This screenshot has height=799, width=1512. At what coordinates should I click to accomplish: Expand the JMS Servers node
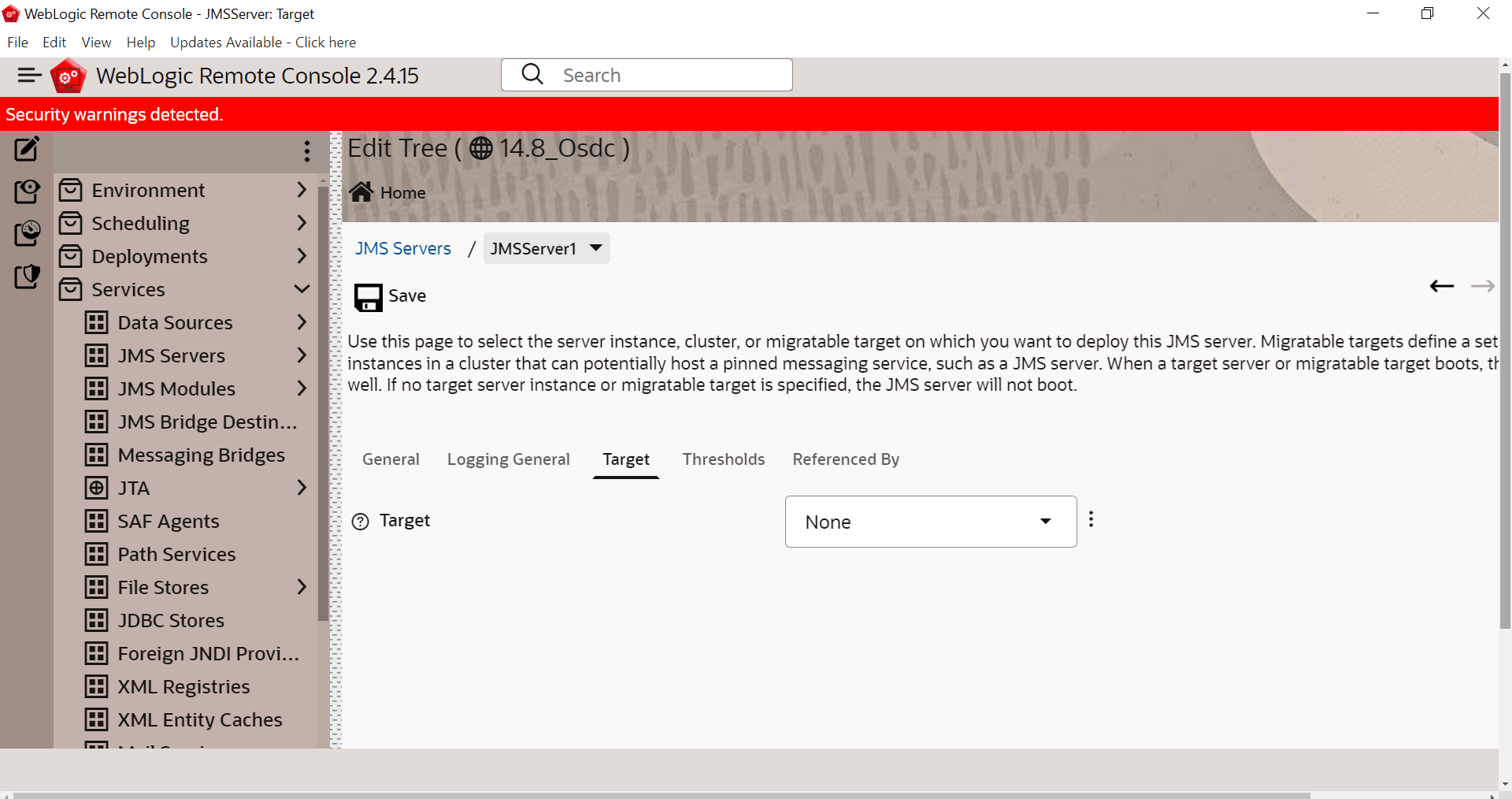302,355
